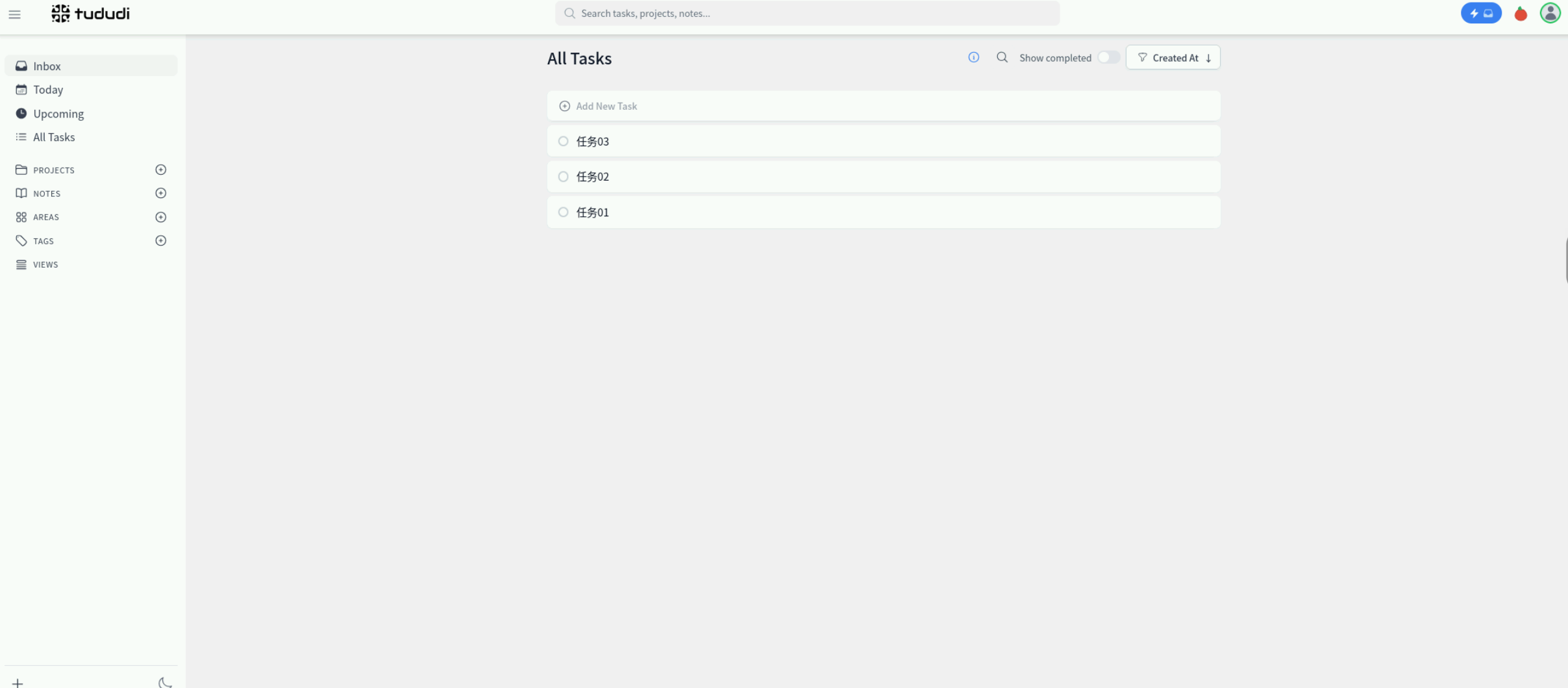Screen dimensions: 1568x688
Task: Click the bottom-left plus create button
Action: tap(18, 683)
